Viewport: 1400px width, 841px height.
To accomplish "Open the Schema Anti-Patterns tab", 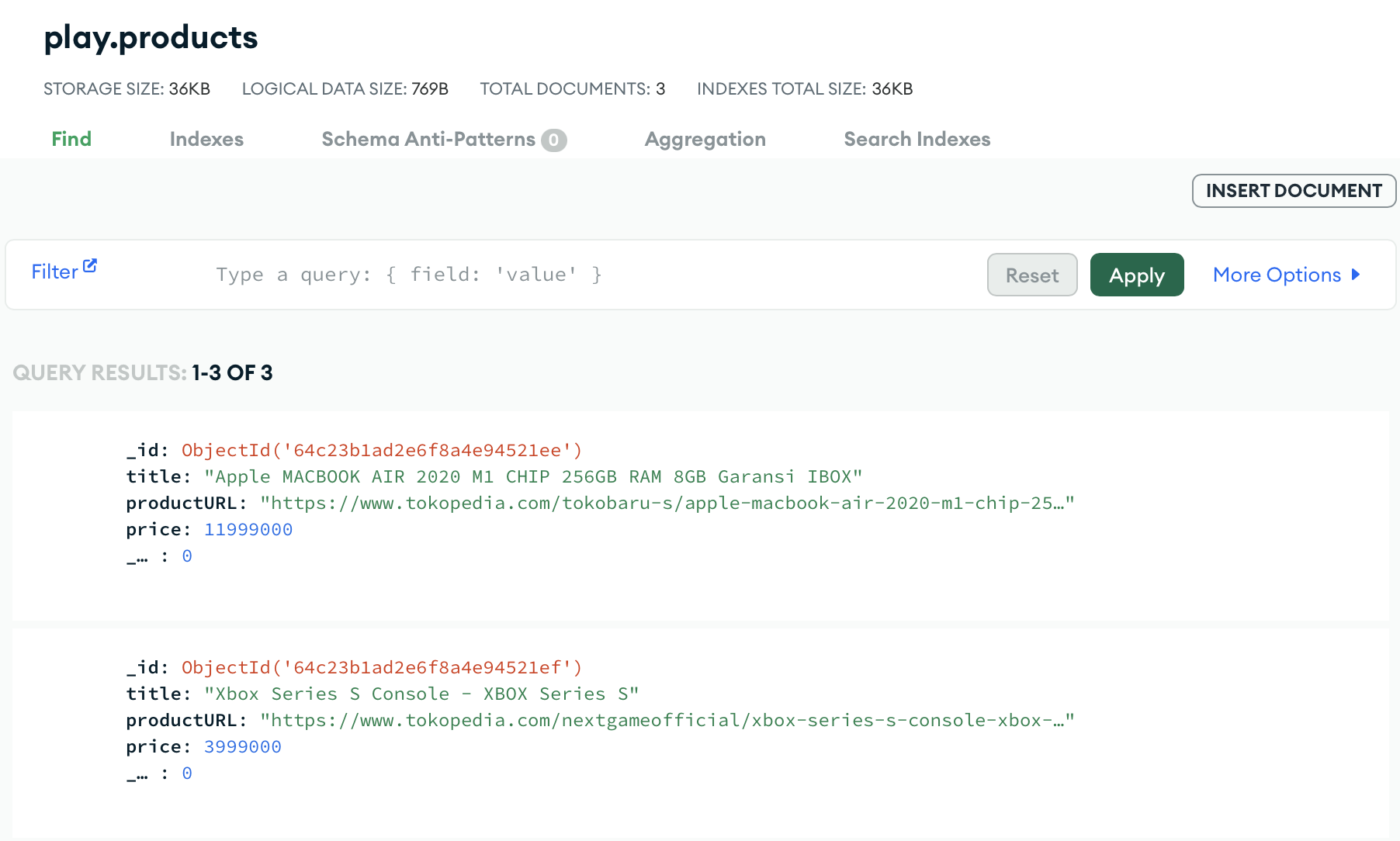I will coord(428,139).
